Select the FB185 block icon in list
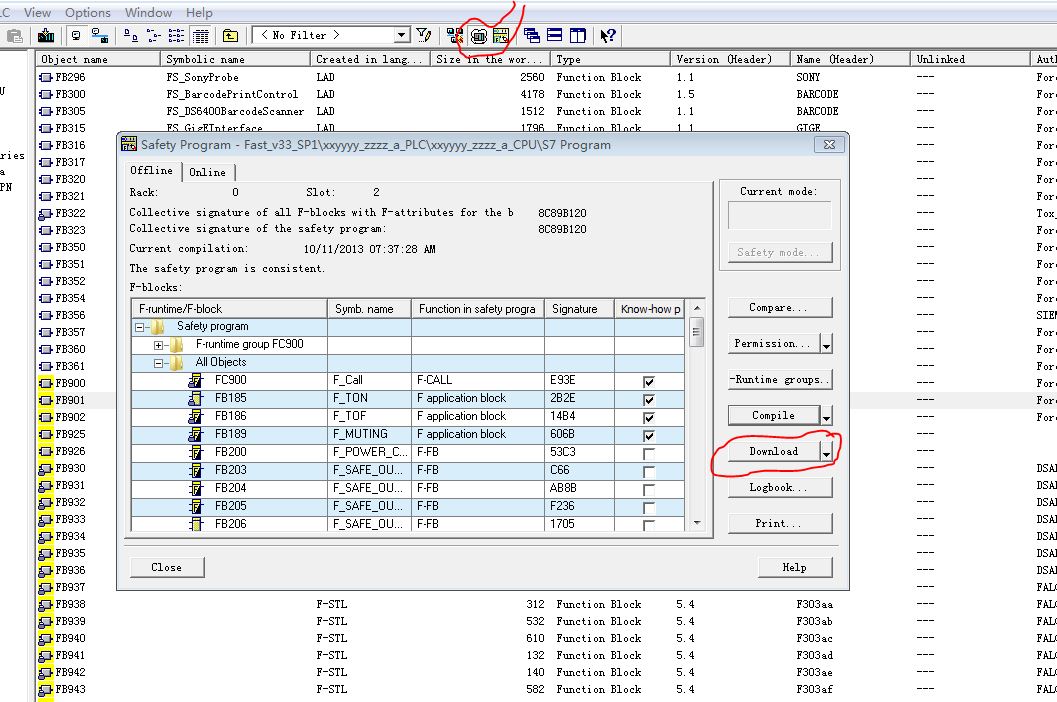1057x702 pixels. [x=196, y=398]
